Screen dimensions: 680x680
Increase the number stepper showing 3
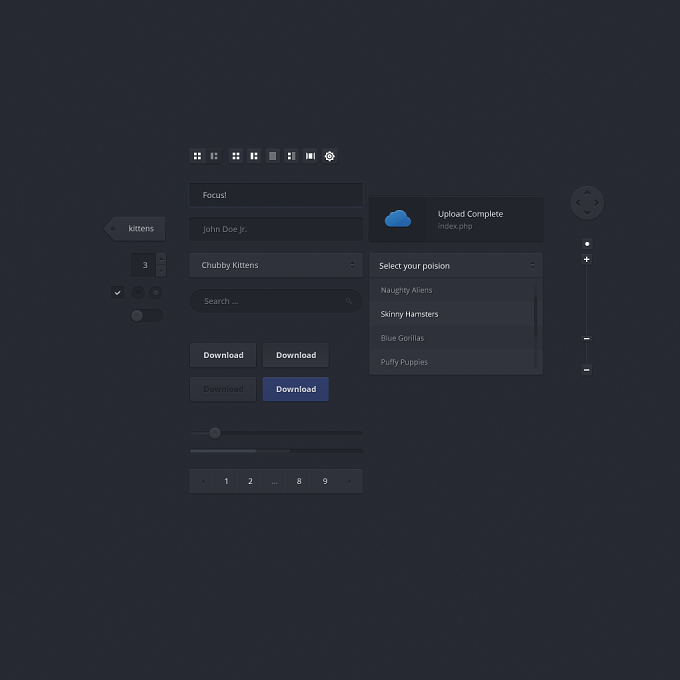pos(161,259)
